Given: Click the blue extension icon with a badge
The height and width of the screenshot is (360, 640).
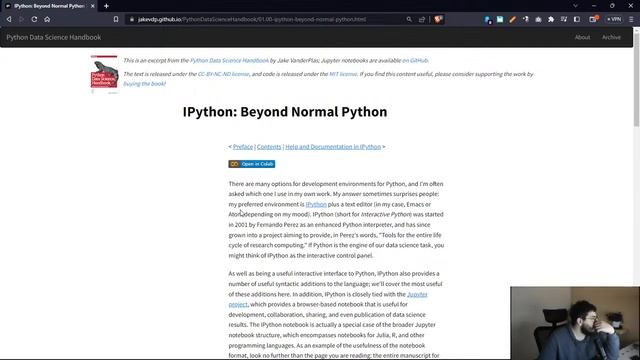Looking at the screenshot, I should coord(488,20).
